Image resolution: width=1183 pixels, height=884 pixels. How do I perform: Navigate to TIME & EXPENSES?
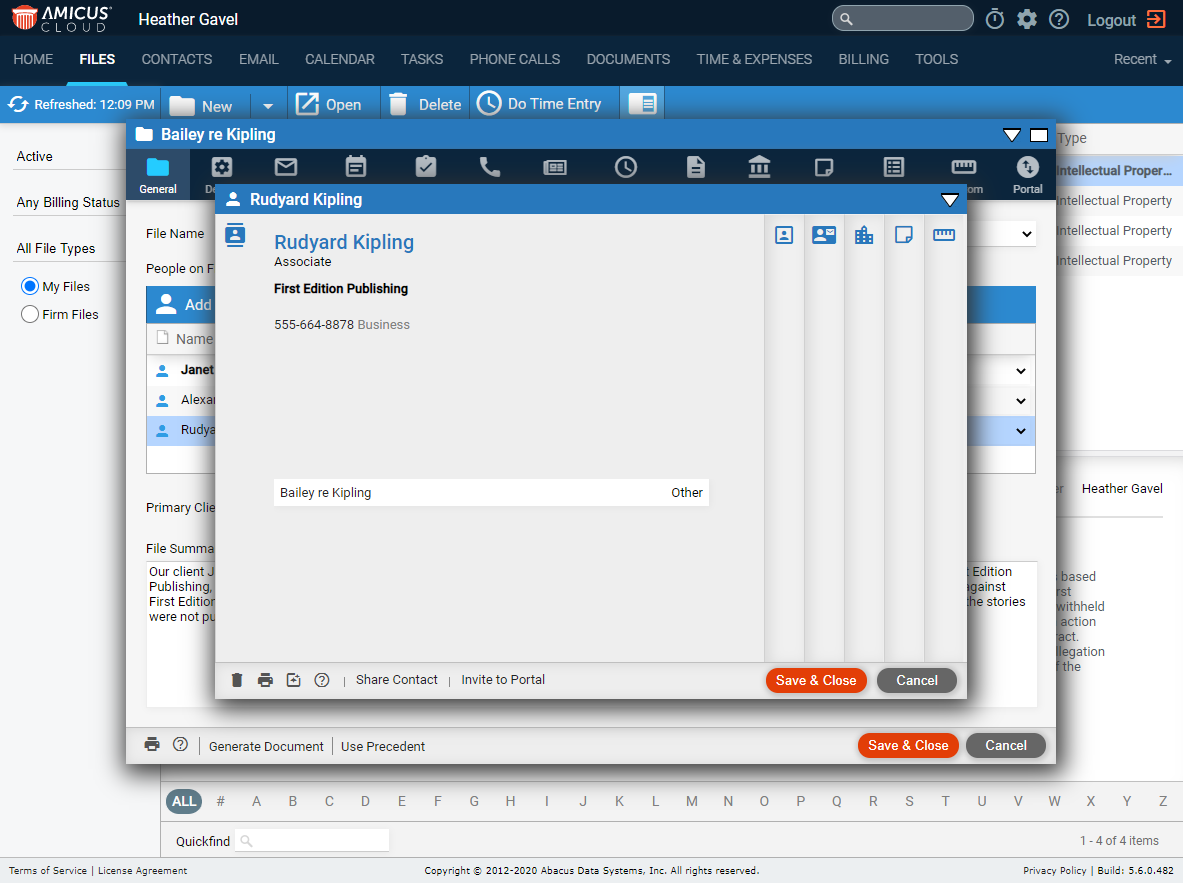[x=754, y=60]
